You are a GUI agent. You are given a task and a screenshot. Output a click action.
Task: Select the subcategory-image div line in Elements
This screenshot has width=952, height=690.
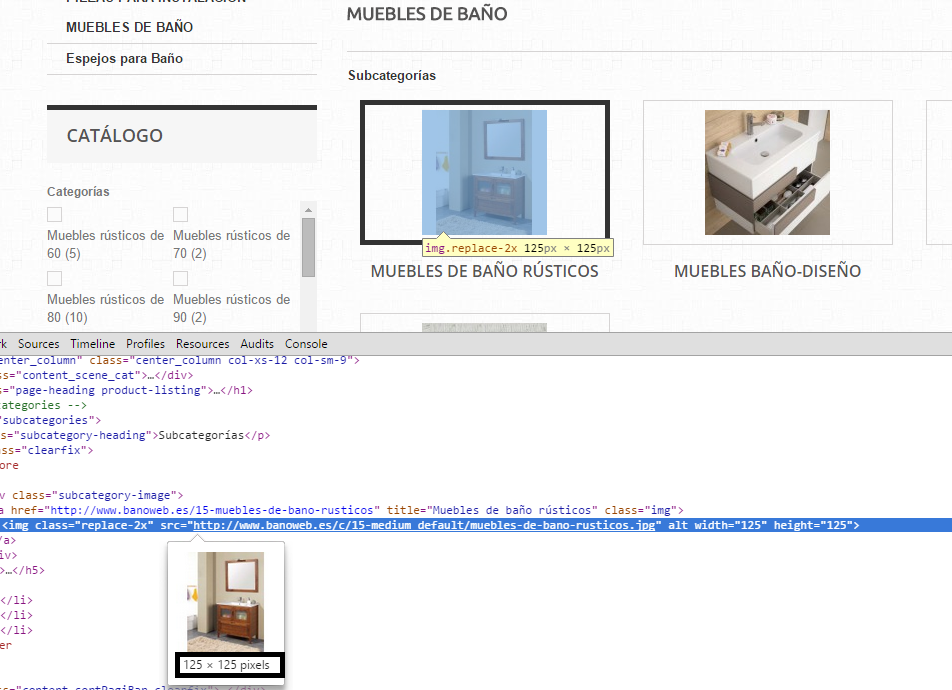[95, 495]
